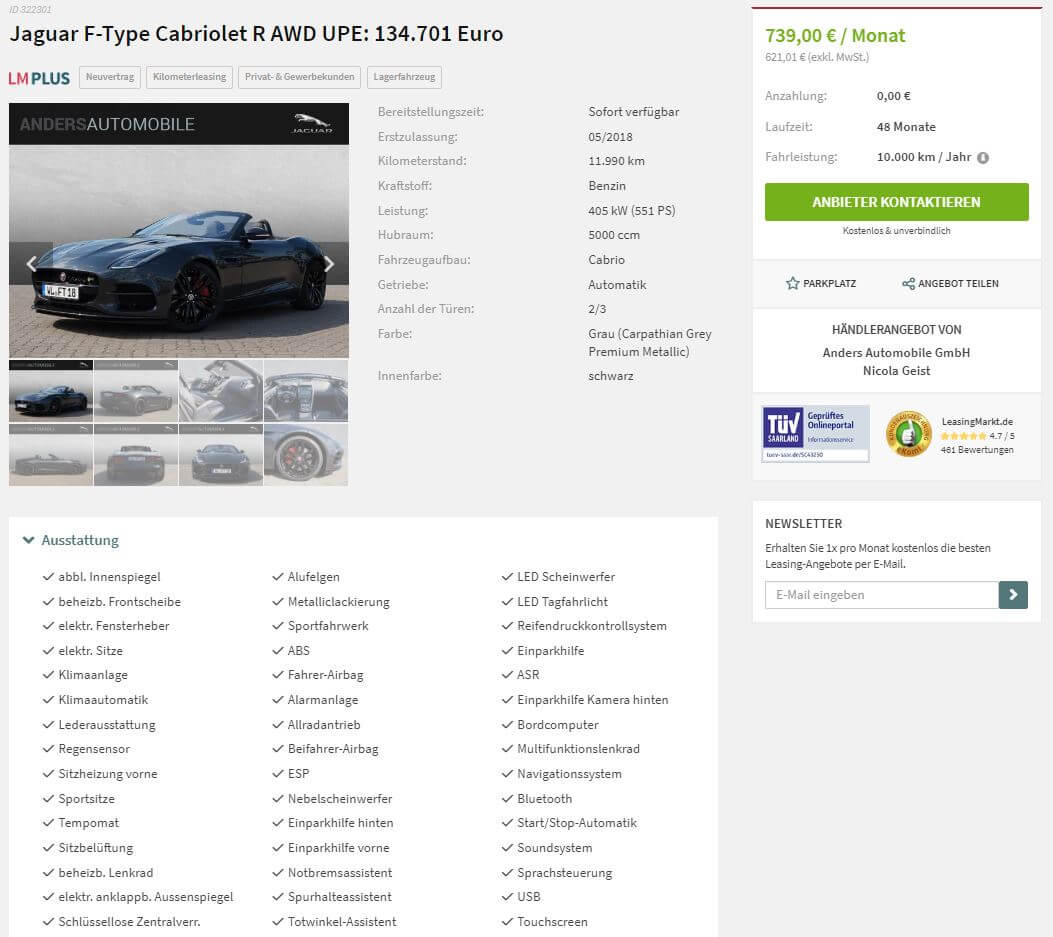Open the 461 Bewertungen link
This screenshot has height=937, width=1053.
pyautogui.click(x=977, y=450)
